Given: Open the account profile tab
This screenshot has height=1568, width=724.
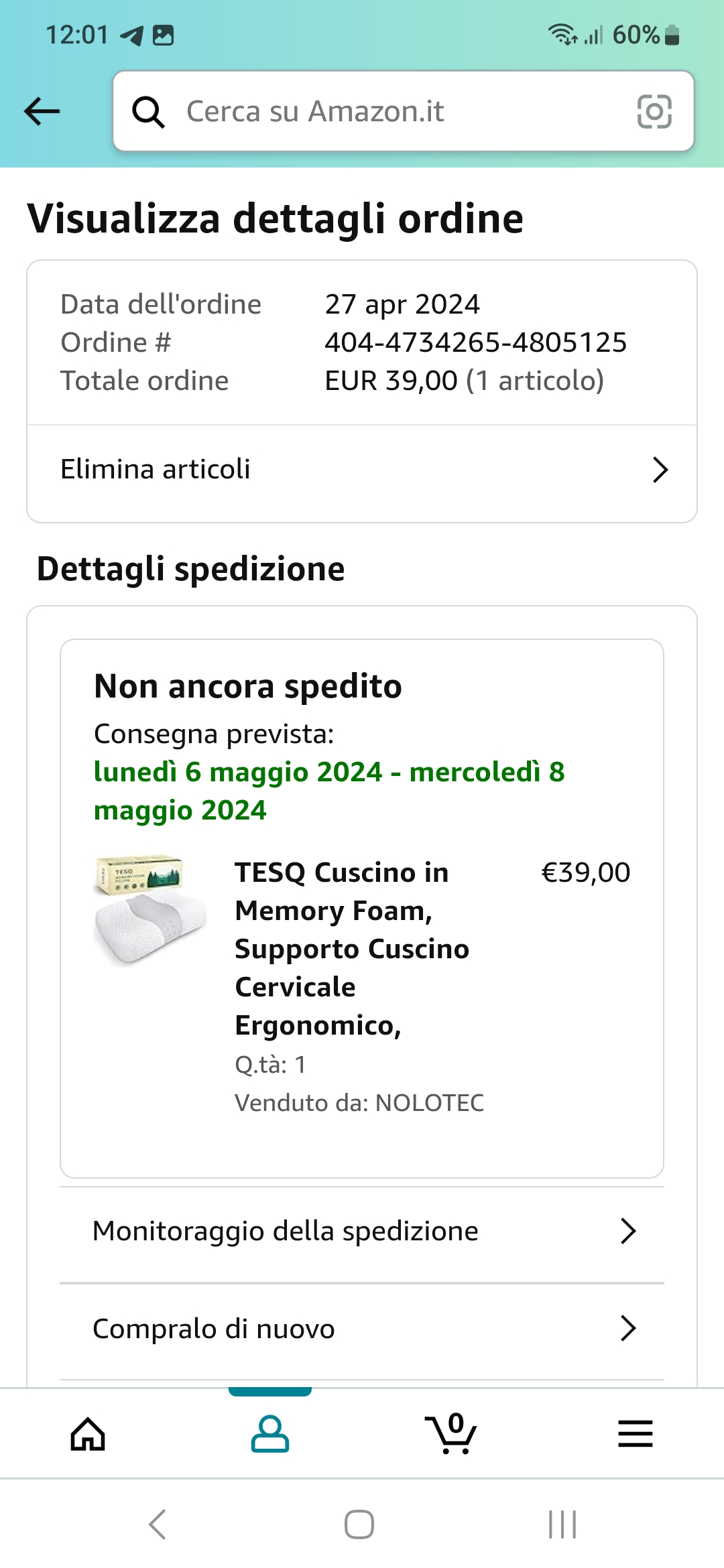Looking at the screenshot, I should tap(269, 1434).
